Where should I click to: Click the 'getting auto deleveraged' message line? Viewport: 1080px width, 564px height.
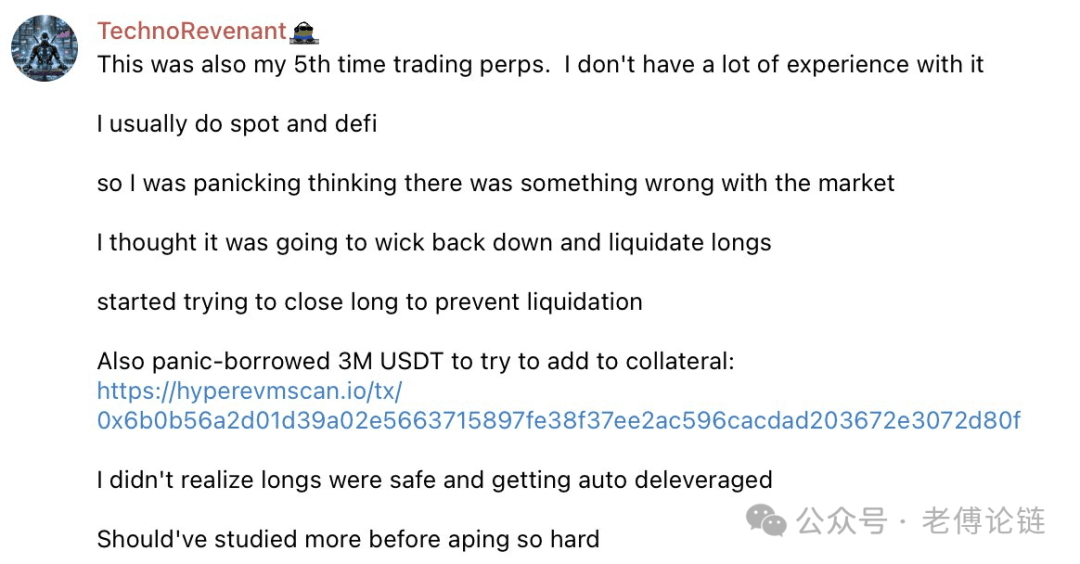click(435, 480)
